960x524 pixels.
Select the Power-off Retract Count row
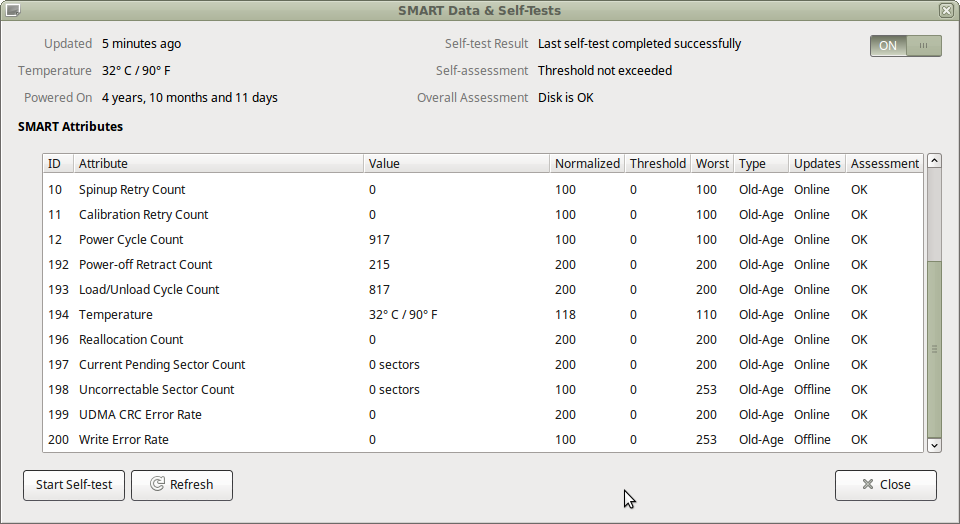[482, 265]
